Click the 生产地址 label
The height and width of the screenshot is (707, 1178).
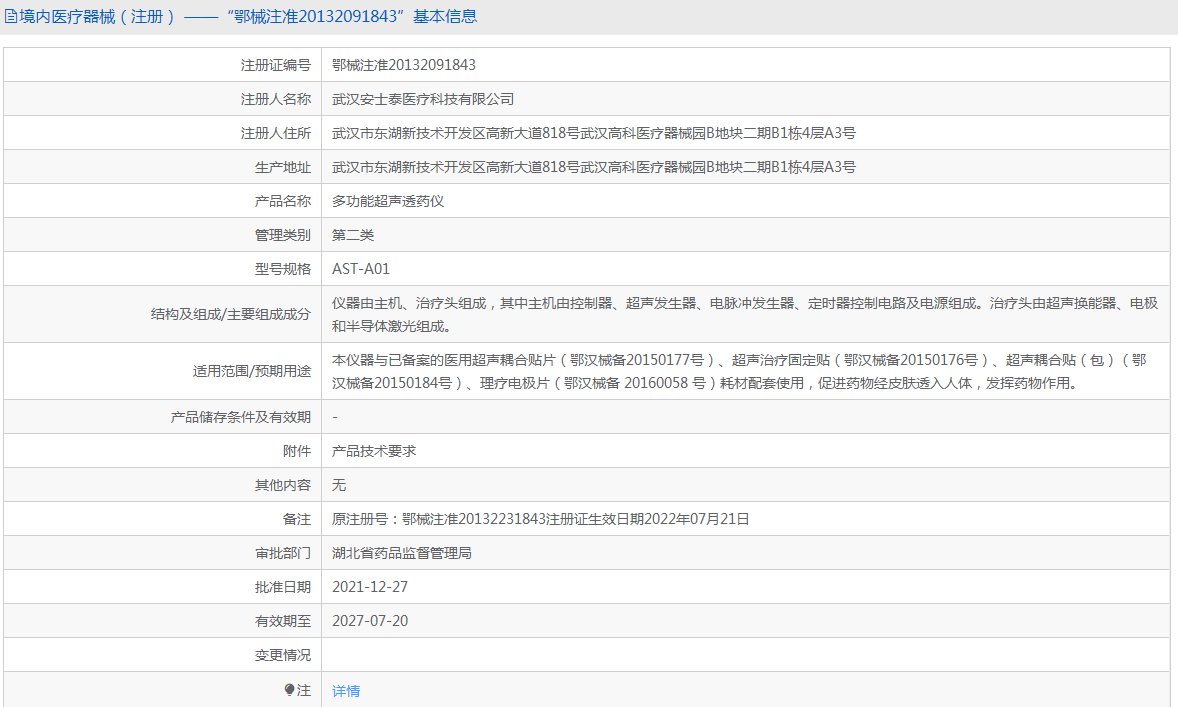click(282, 167)
